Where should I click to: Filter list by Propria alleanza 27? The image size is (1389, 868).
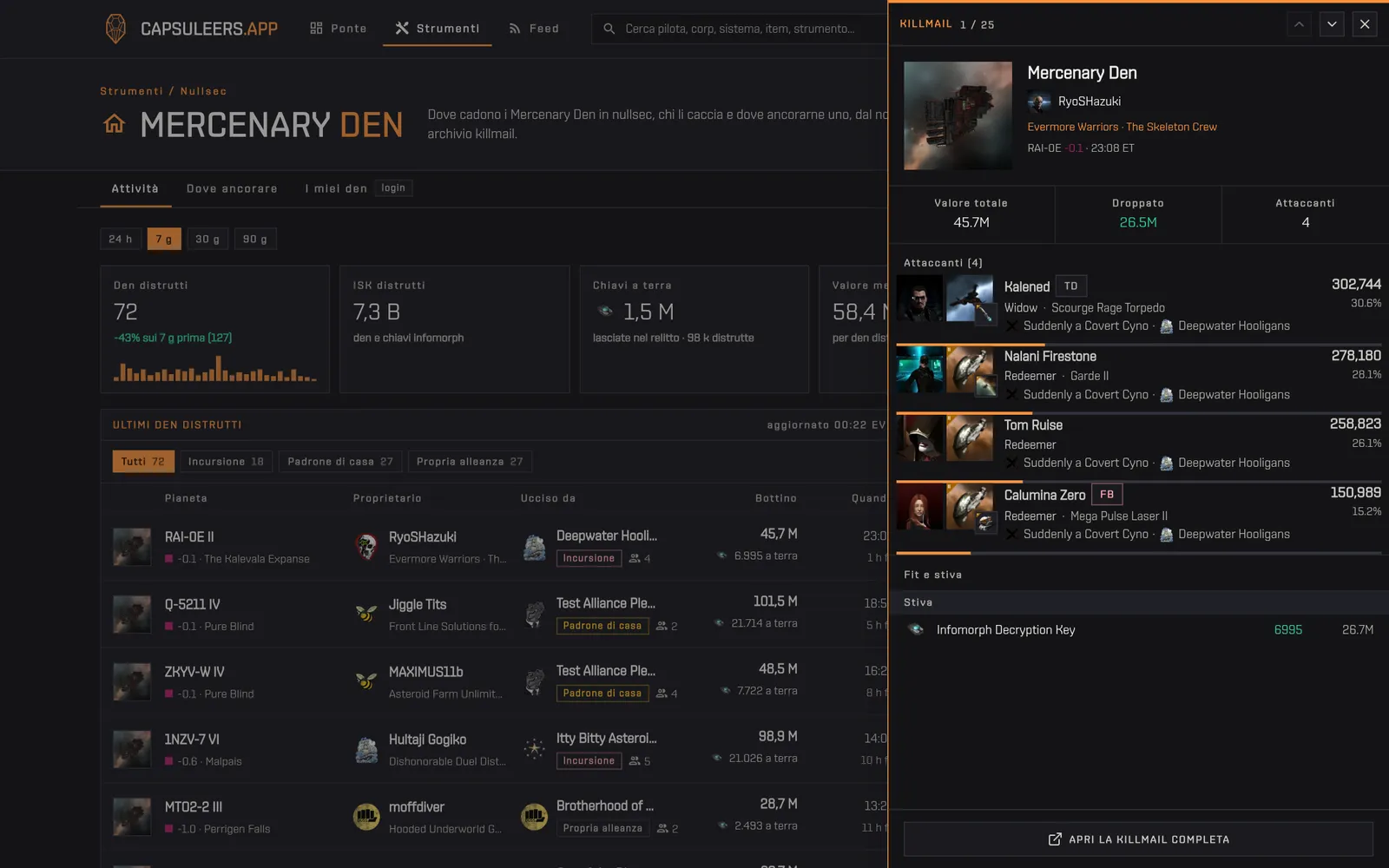[x=470, y=462]
